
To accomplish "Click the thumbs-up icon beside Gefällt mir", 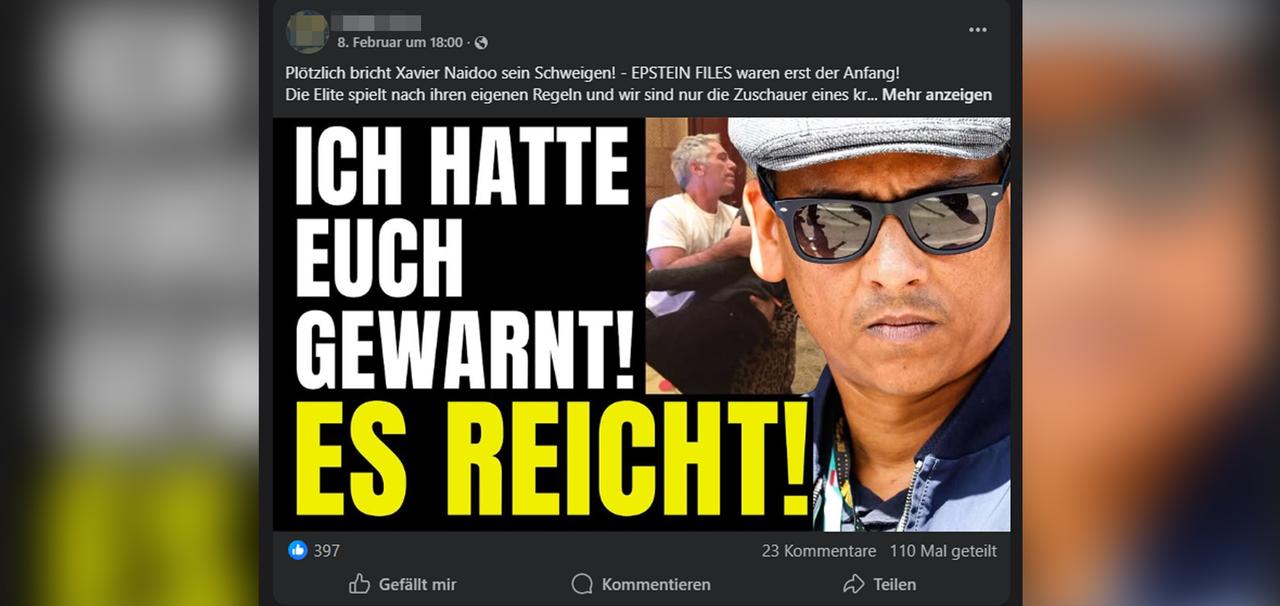I will tap(359, 584).
